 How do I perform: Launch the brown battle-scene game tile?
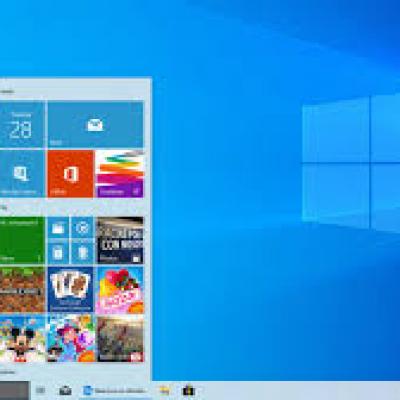[x=120, y=339]
